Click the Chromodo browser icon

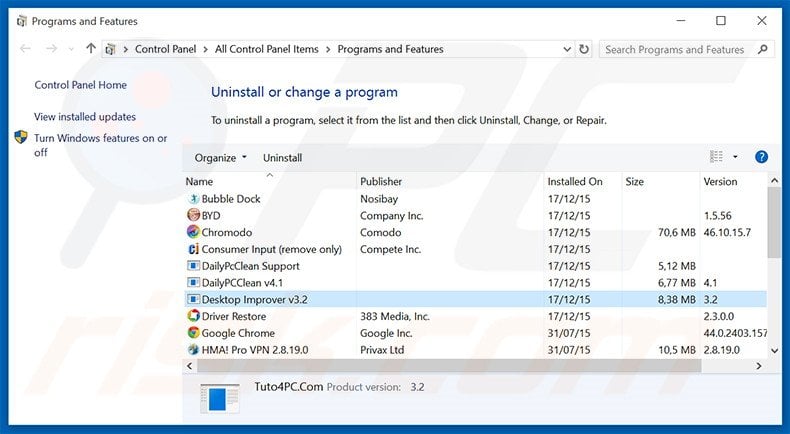193,232
